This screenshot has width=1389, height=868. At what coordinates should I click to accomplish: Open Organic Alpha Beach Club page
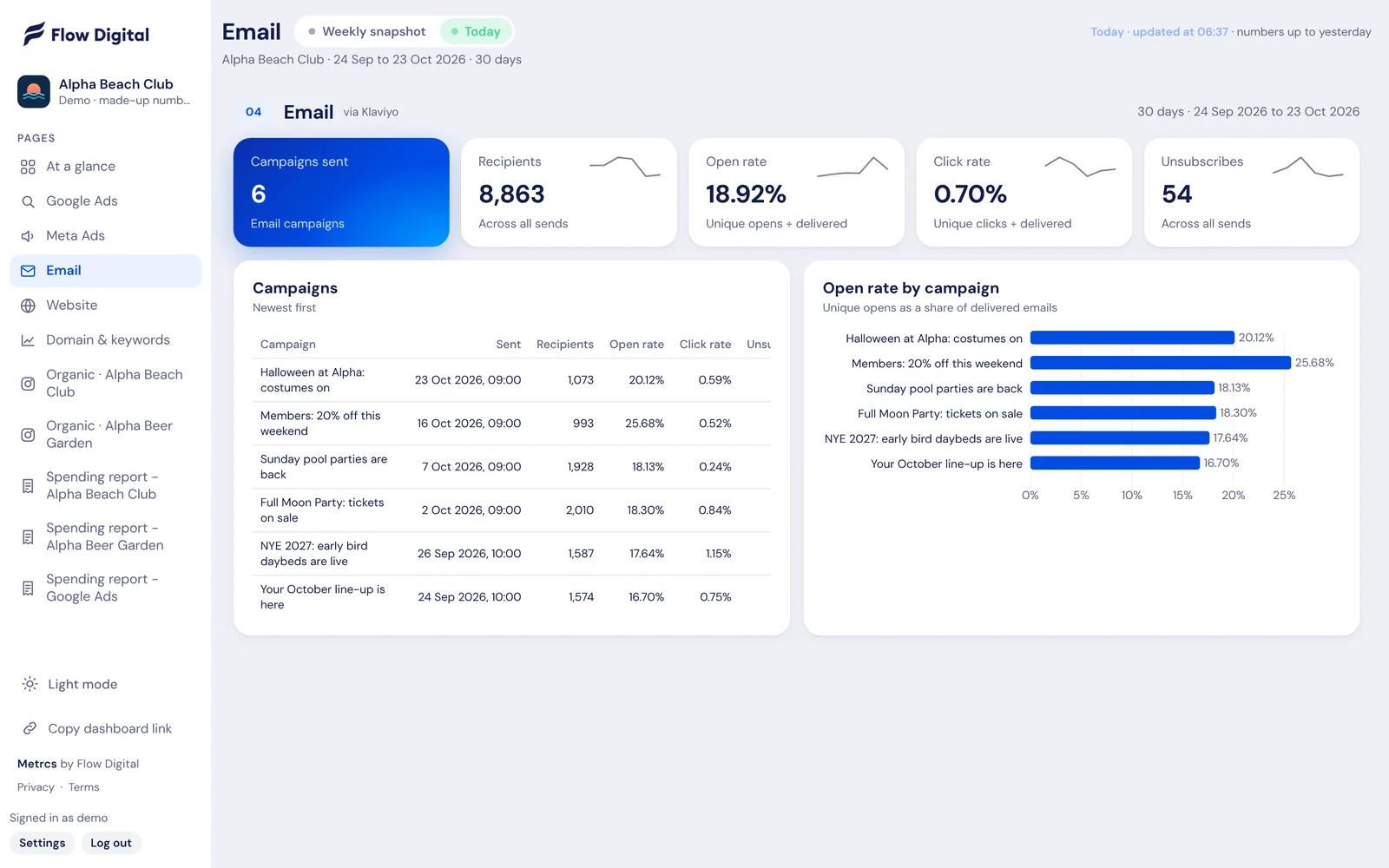coord(106,383)
